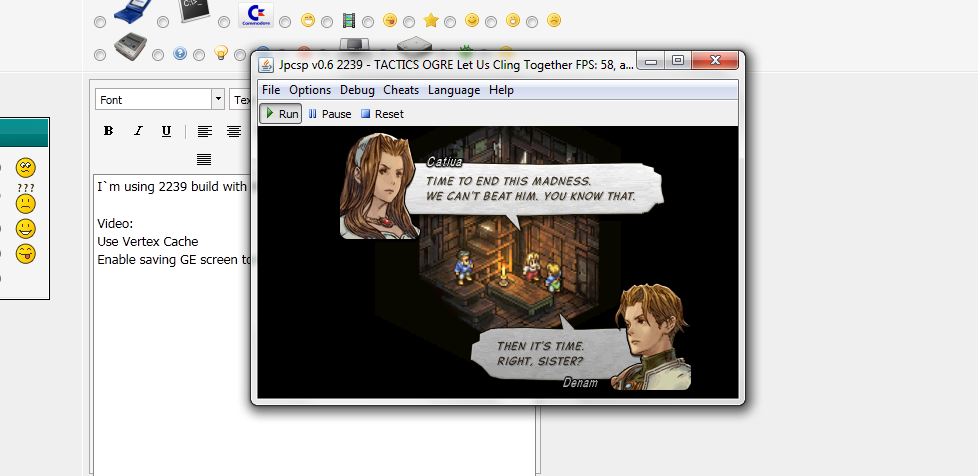978x476 pixels.
Task: Select the radio button left of the light bulb icon
Action: pyautogui.click(x=200, y=54)
